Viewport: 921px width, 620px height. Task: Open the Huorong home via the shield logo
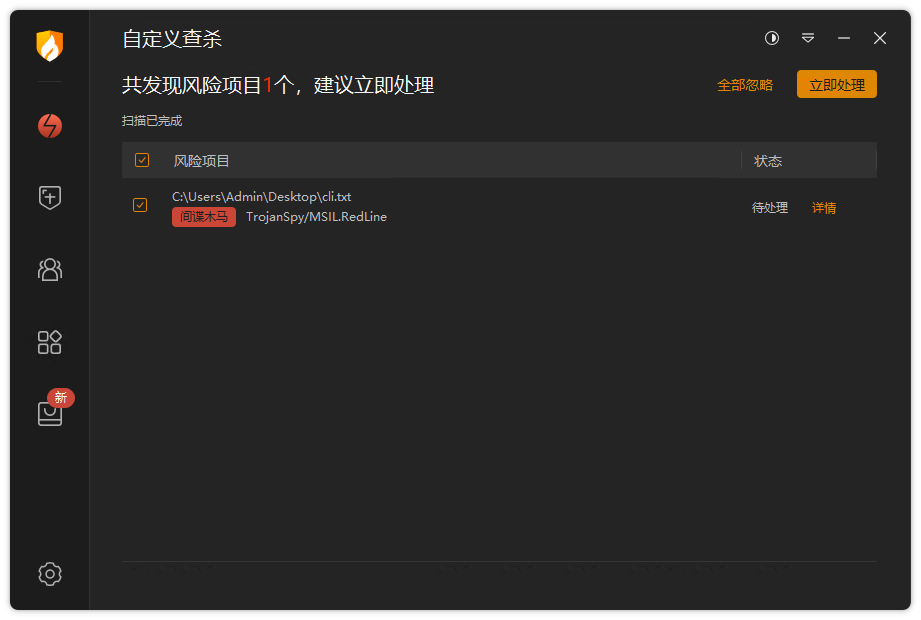49,48
